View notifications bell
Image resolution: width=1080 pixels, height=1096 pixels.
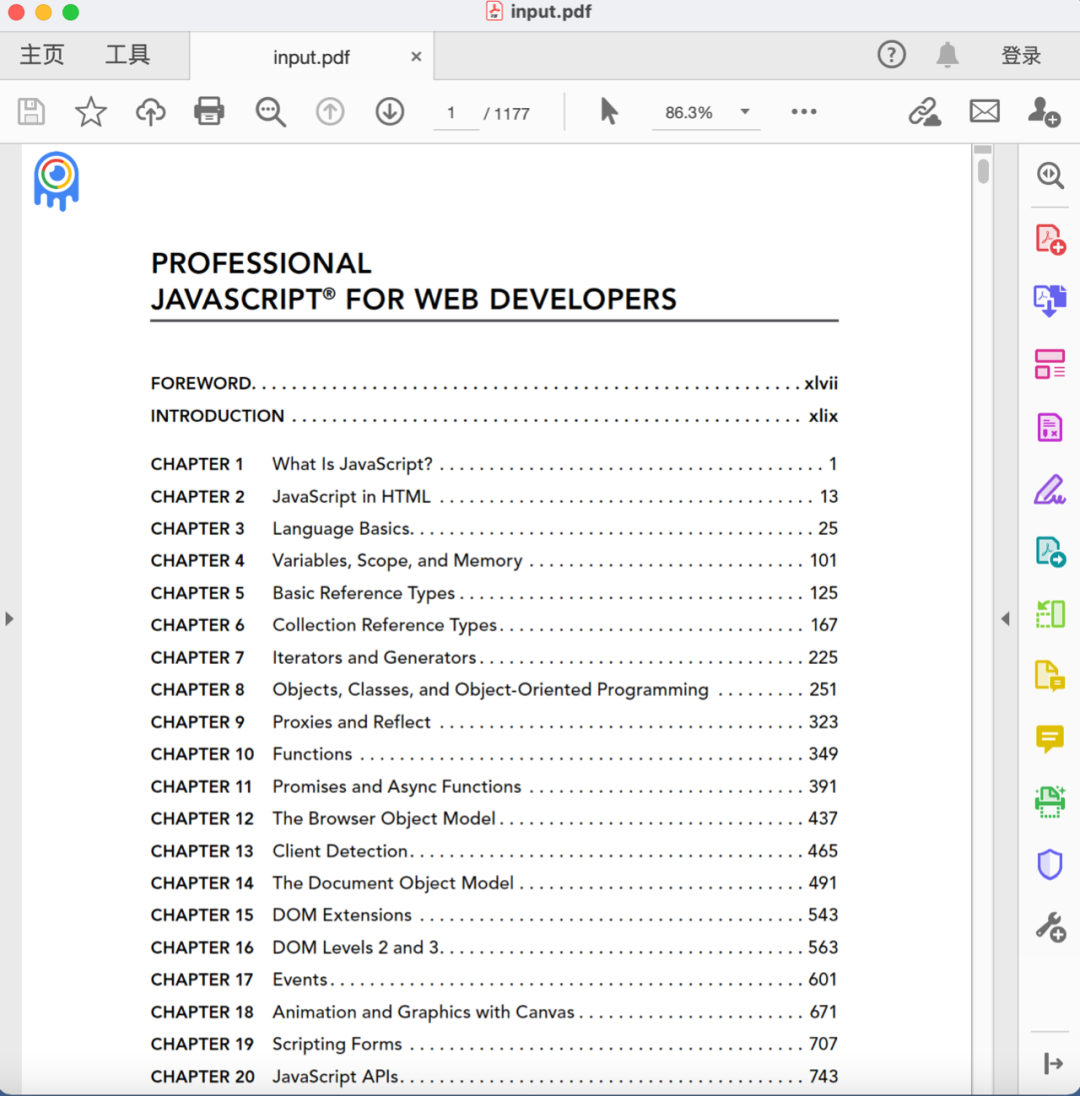tap(948, 55)
